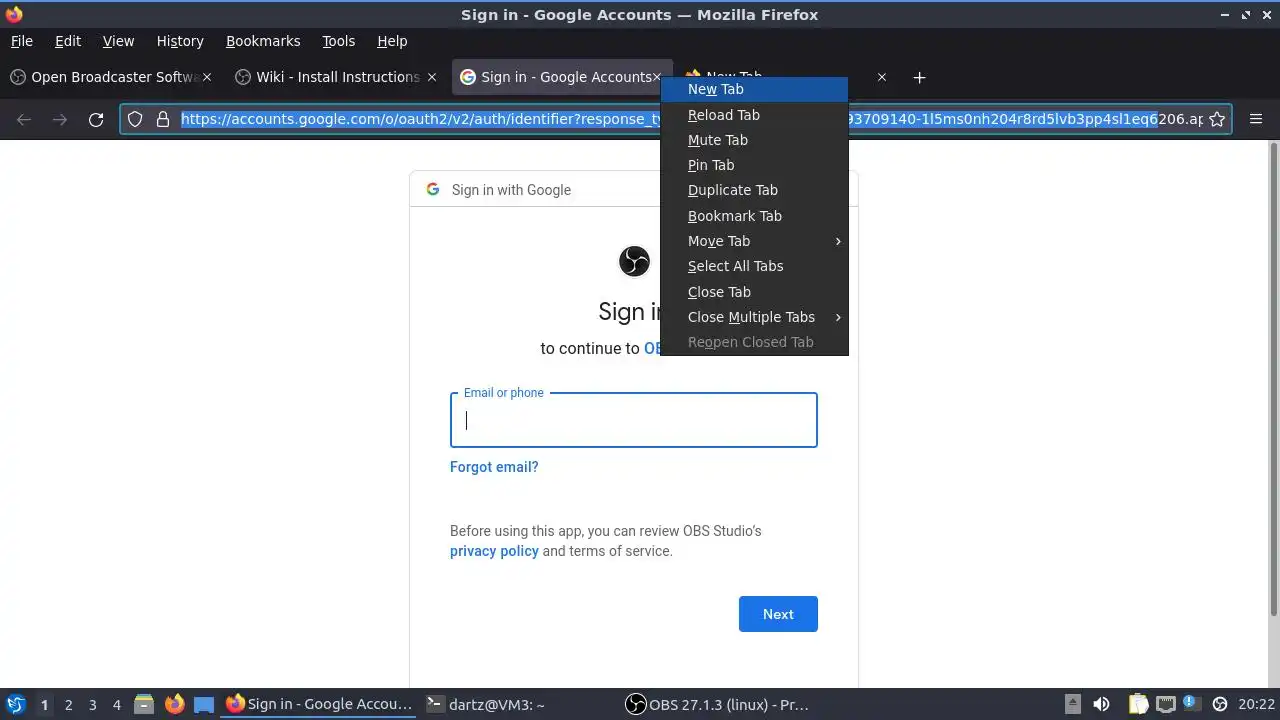Image resolution: width=1280 pixels, height=720 pixels.
Task: Click the Sign in Firefox taskbar window
Action: click(x=319, y=704)
